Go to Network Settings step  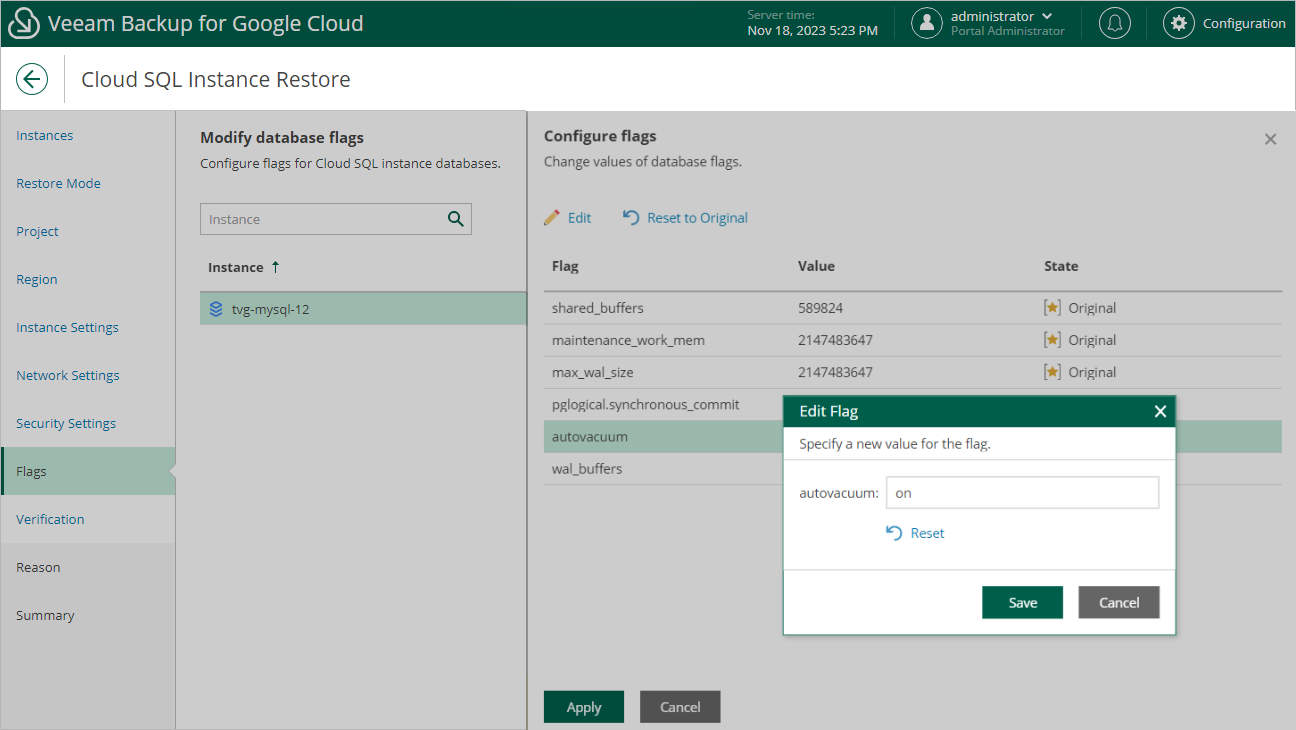pos(67,375)
